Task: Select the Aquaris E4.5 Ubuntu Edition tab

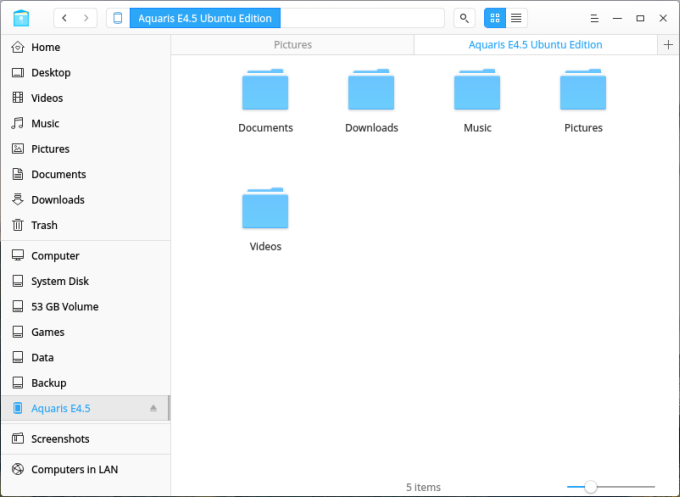Action: 536,45
